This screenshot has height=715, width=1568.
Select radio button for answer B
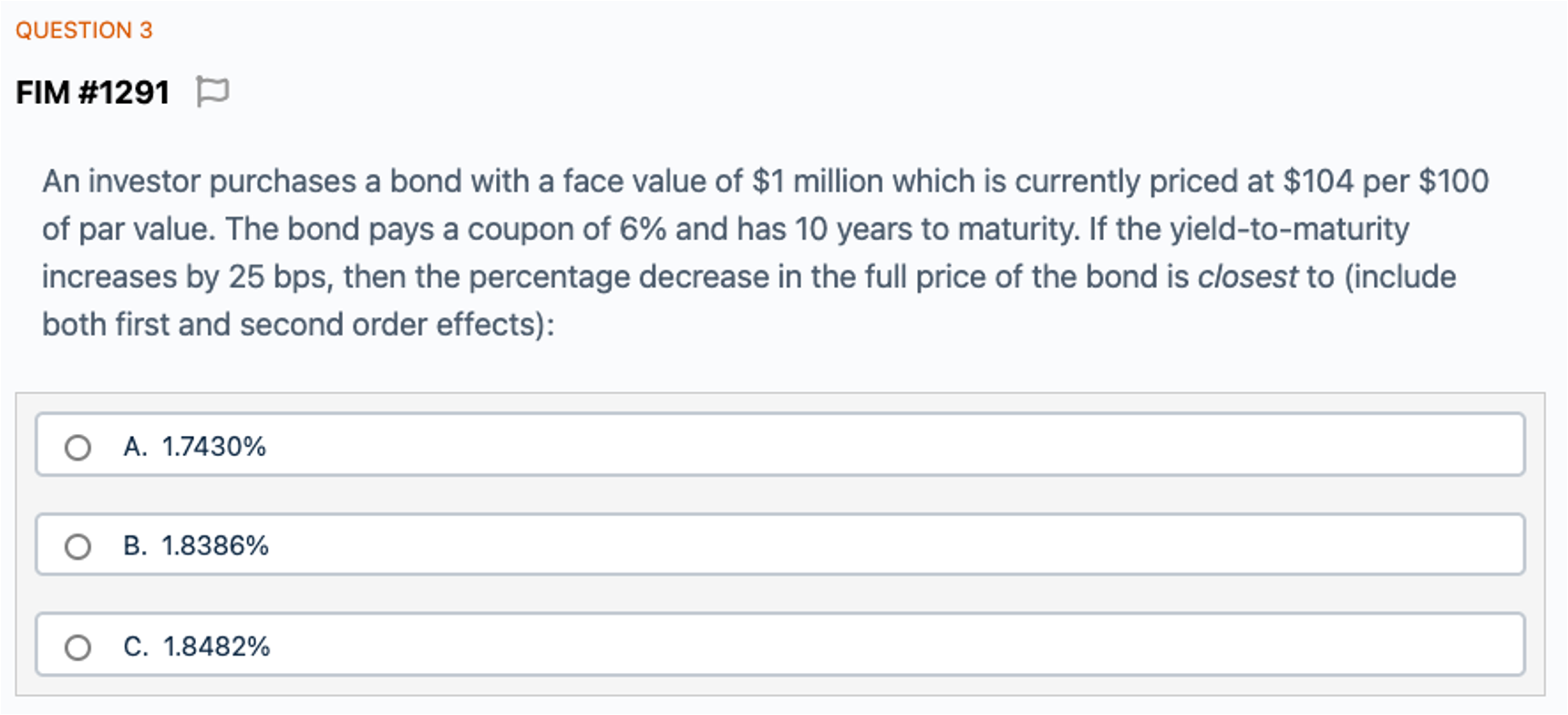click(x=77, y=546)
